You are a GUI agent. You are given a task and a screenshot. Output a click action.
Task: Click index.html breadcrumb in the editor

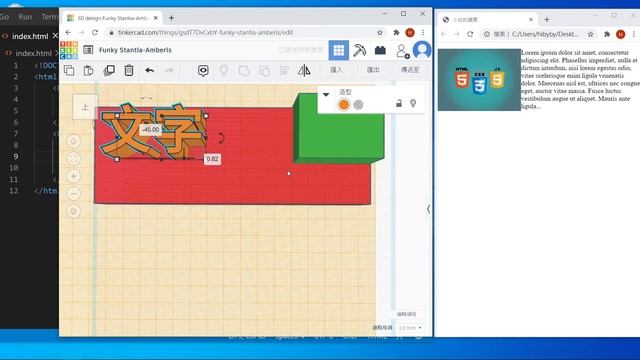[x=33, y=53]
